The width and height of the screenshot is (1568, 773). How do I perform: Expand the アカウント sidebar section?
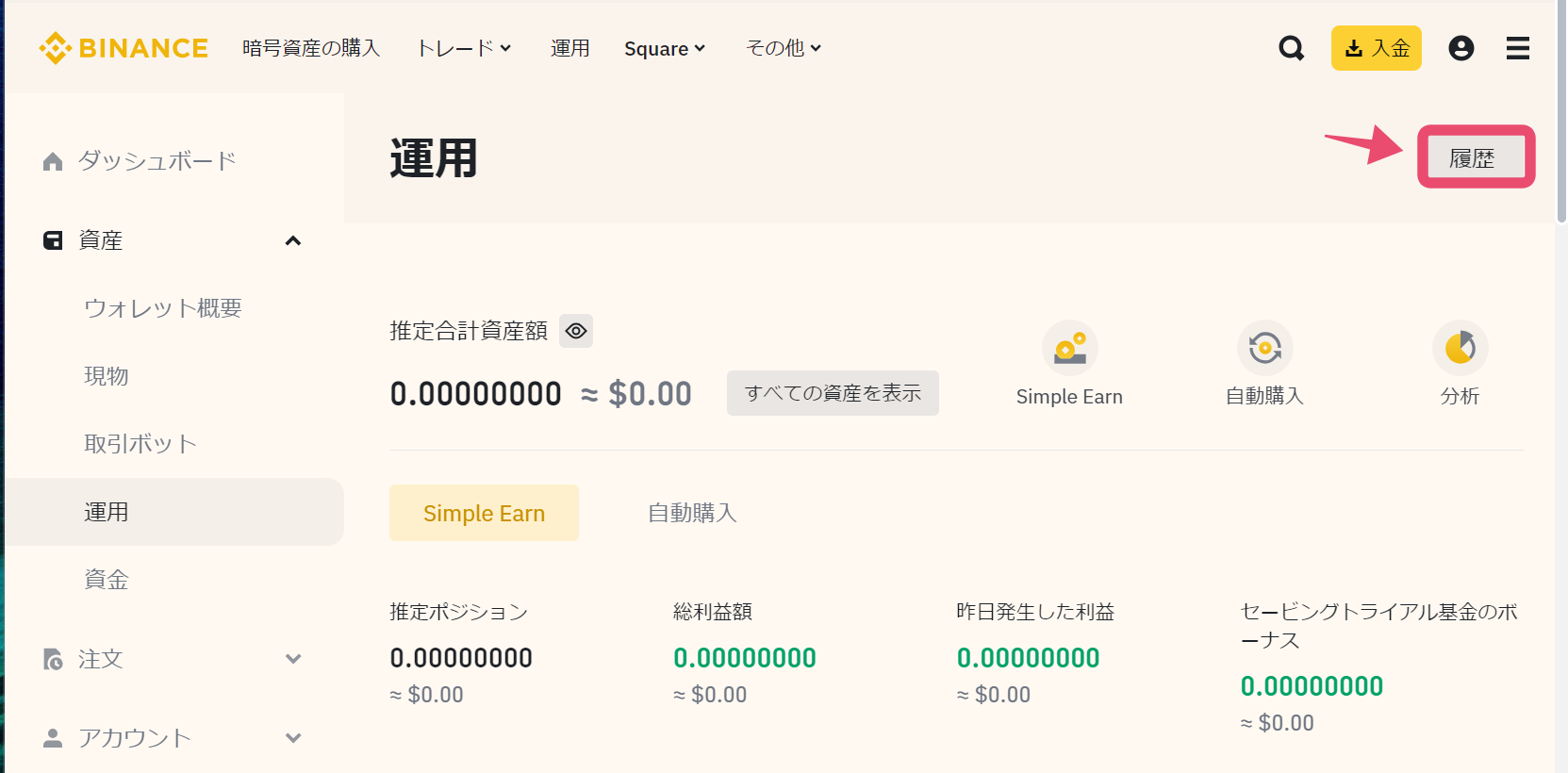293,738
